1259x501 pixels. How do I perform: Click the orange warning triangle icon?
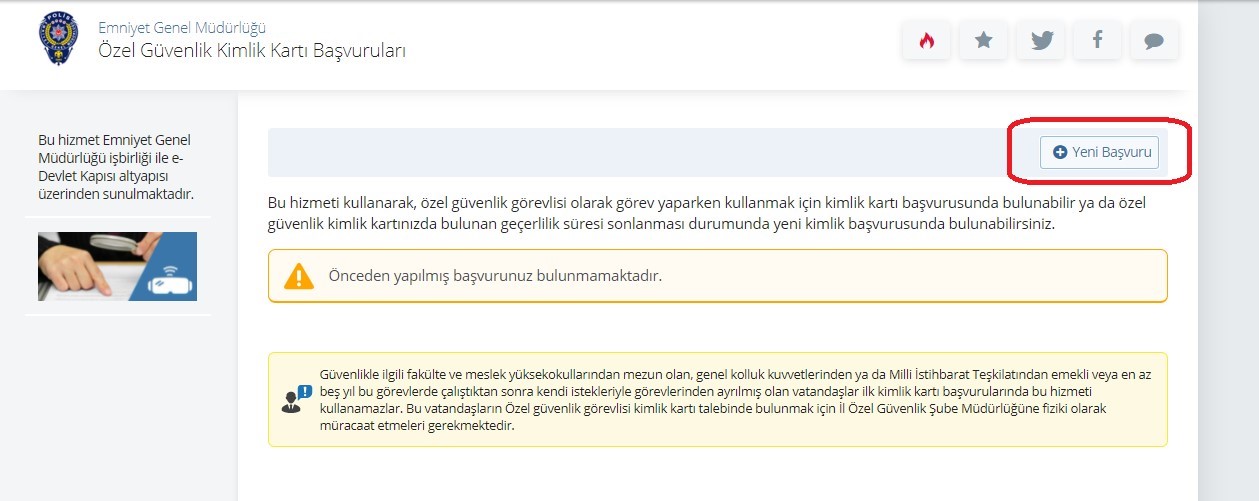click(298, 276)
